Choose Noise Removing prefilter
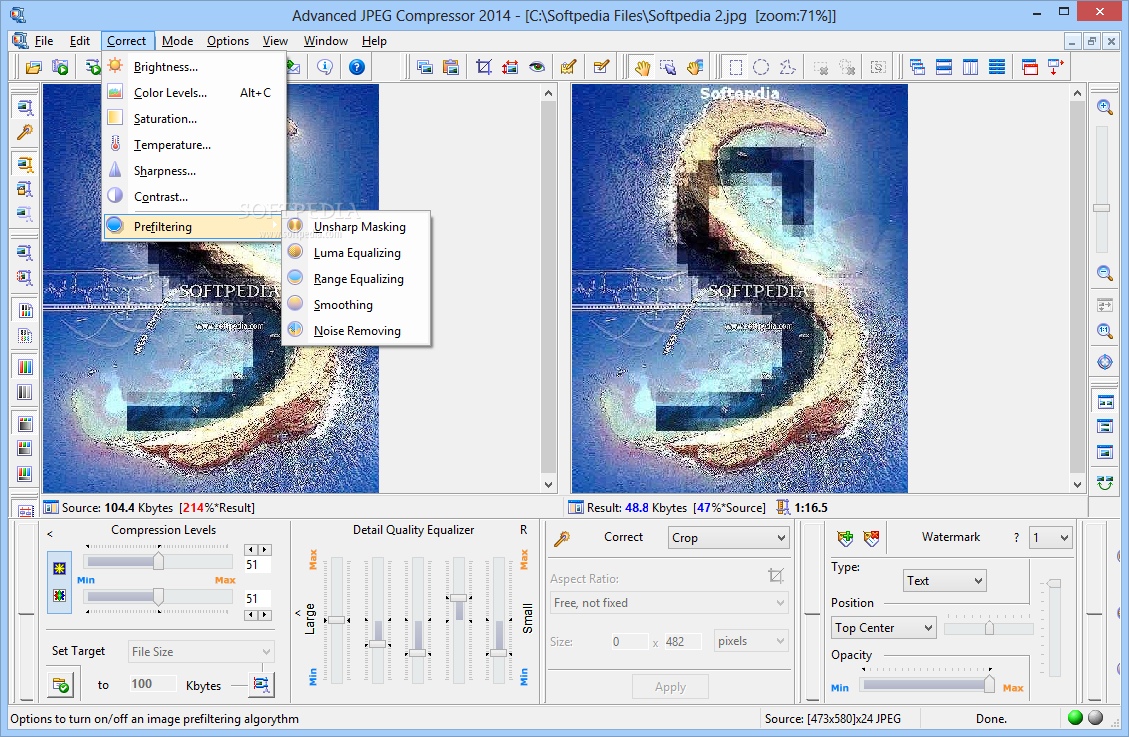Viewport: 1129px width, 737px height. point(357,330)
